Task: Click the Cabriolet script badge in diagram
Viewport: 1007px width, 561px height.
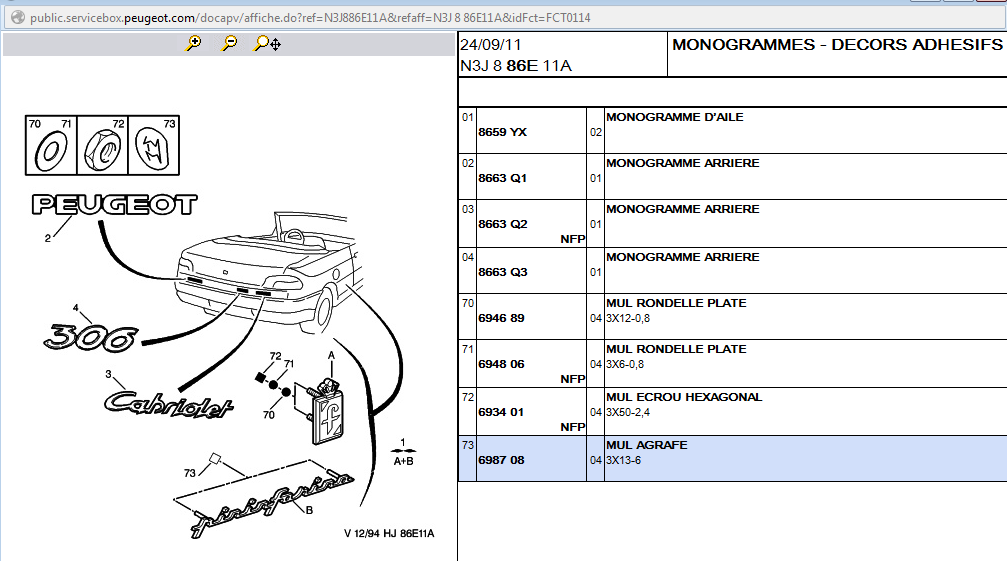Action: (x=168, y=405)
